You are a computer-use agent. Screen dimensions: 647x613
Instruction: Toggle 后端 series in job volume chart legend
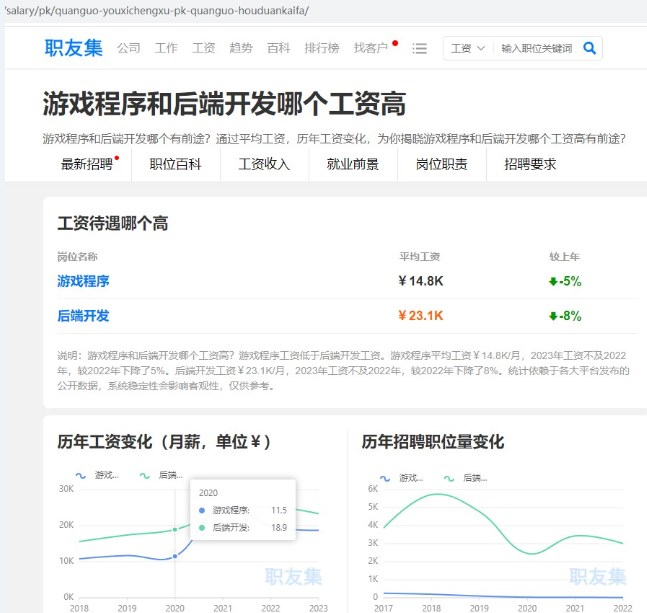(465, 478)
